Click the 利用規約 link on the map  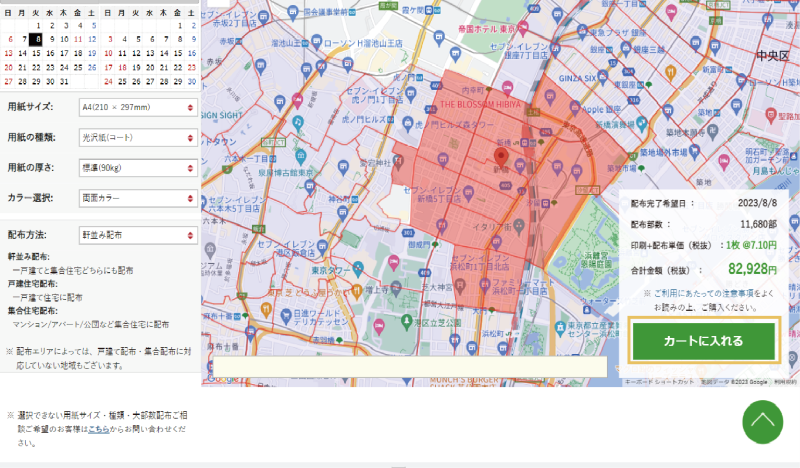[x=785, y=382]
